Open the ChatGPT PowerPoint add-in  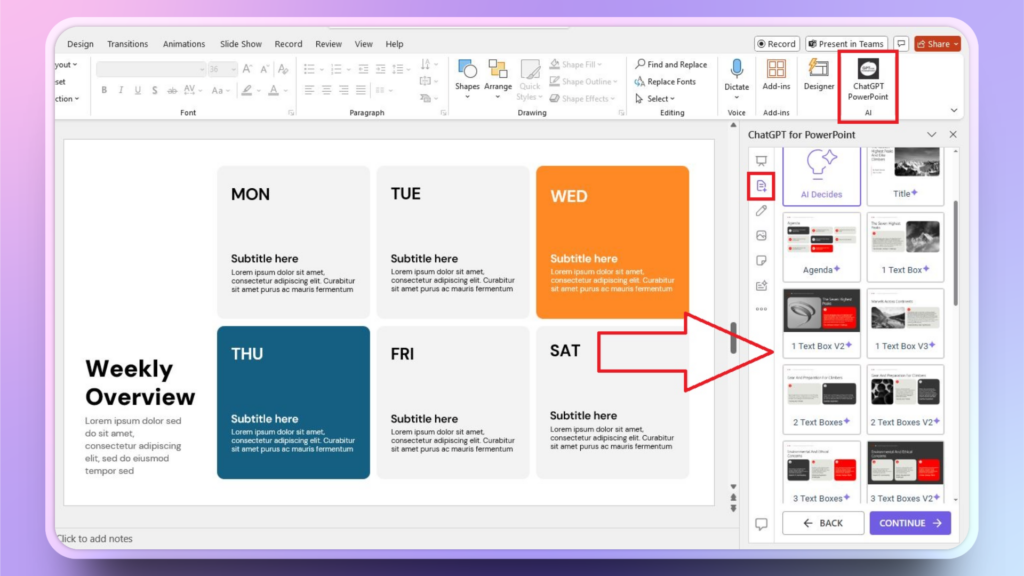point(867,80)
